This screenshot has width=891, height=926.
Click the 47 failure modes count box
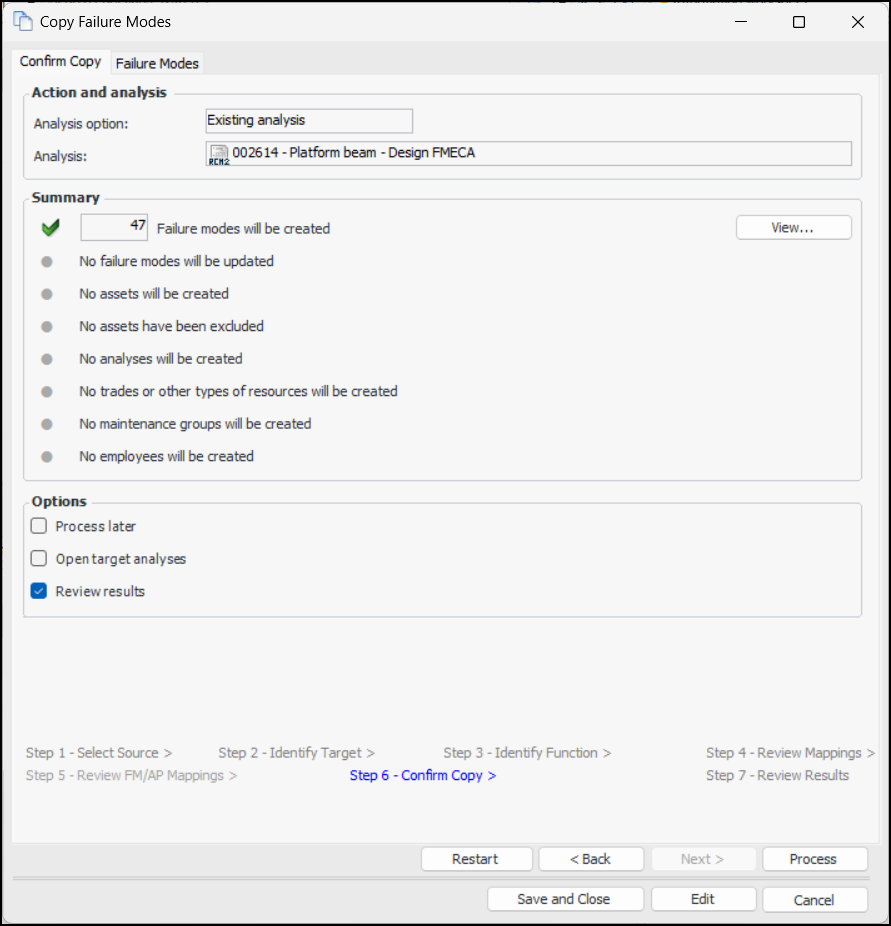[114, 227]
